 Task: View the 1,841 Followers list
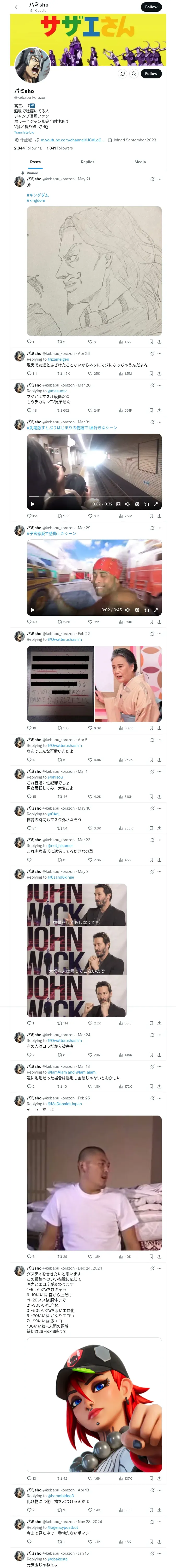(59, 148)
